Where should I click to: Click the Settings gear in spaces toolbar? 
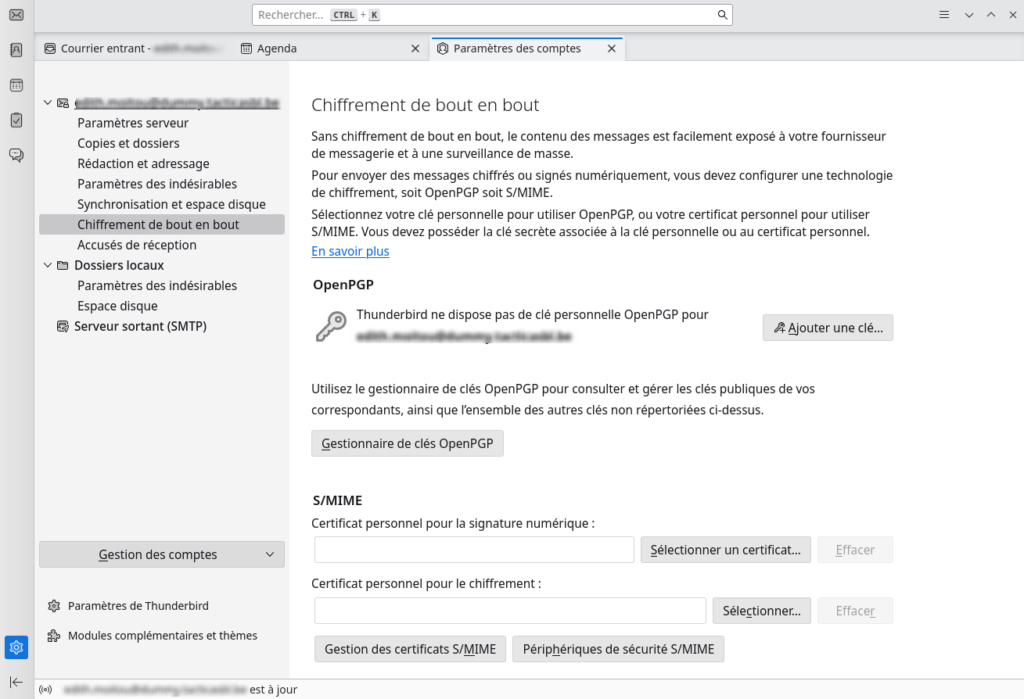click(16, 647)
